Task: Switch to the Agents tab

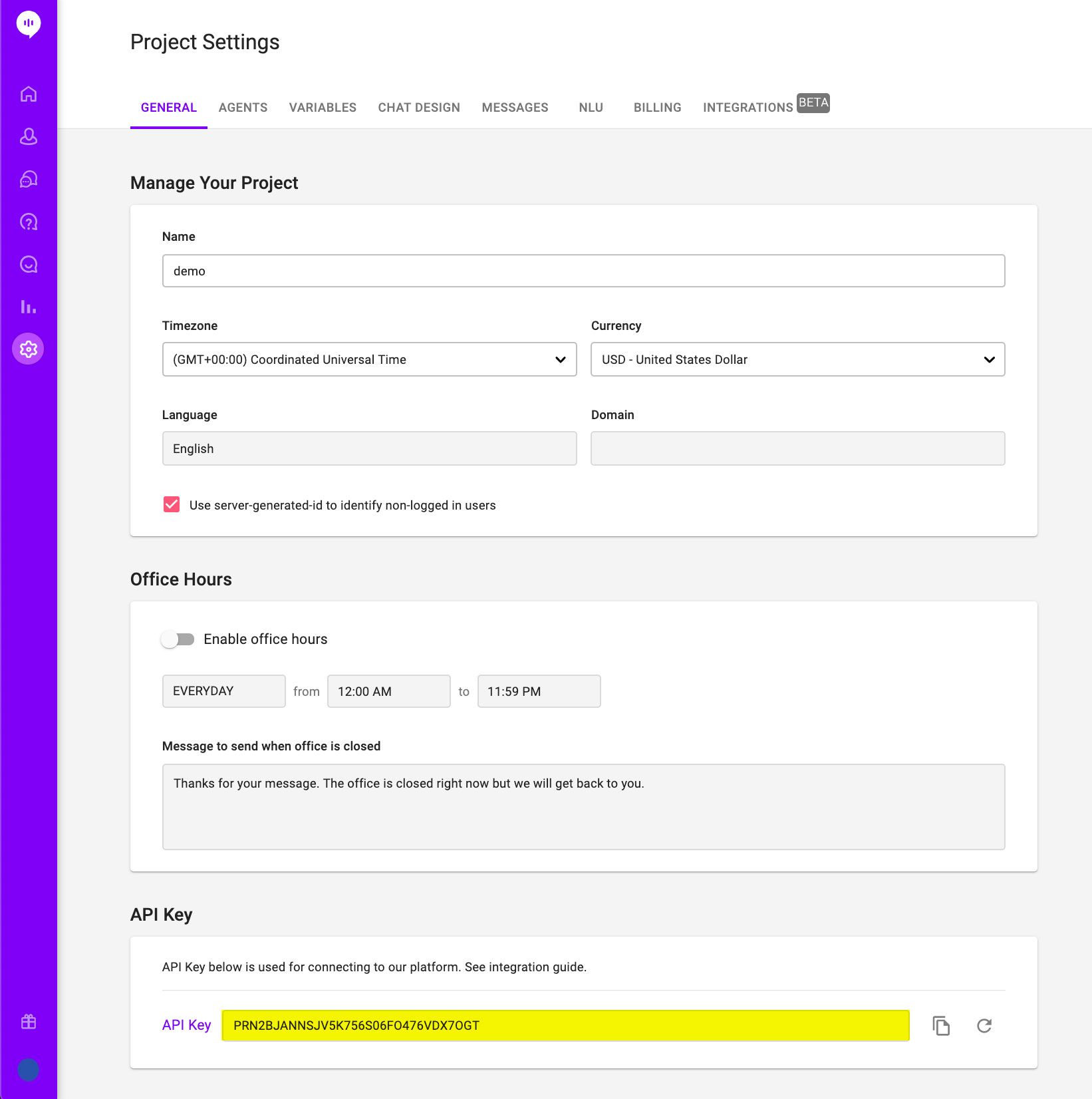Action: point(243,107)
